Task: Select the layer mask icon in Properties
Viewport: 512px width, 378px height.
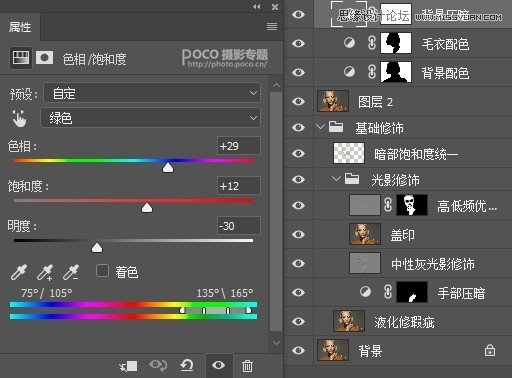Action: point(44,57)
